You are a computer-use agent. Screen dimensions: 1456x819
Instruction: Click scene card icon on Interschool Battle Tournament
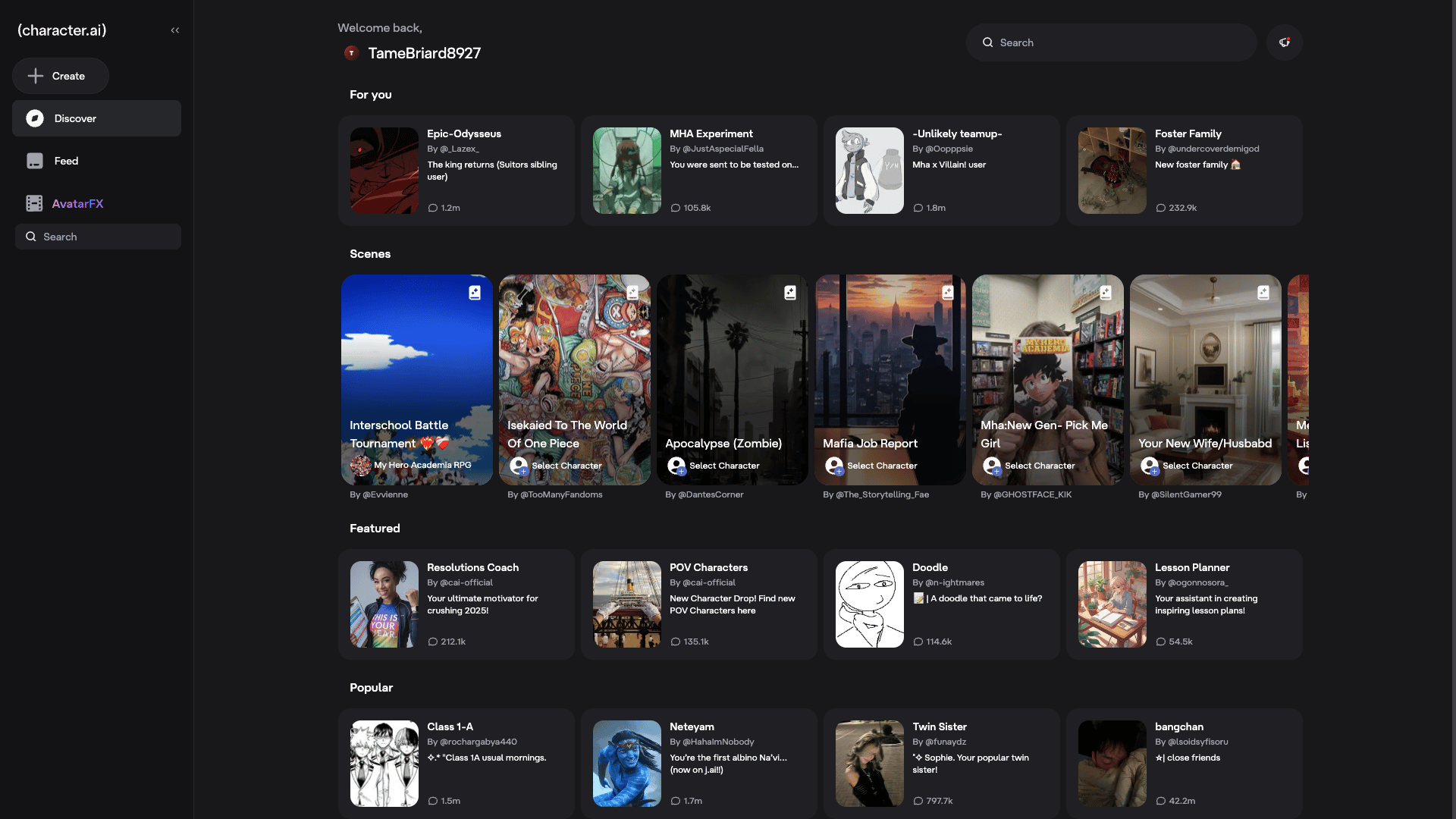click(475, 293)
